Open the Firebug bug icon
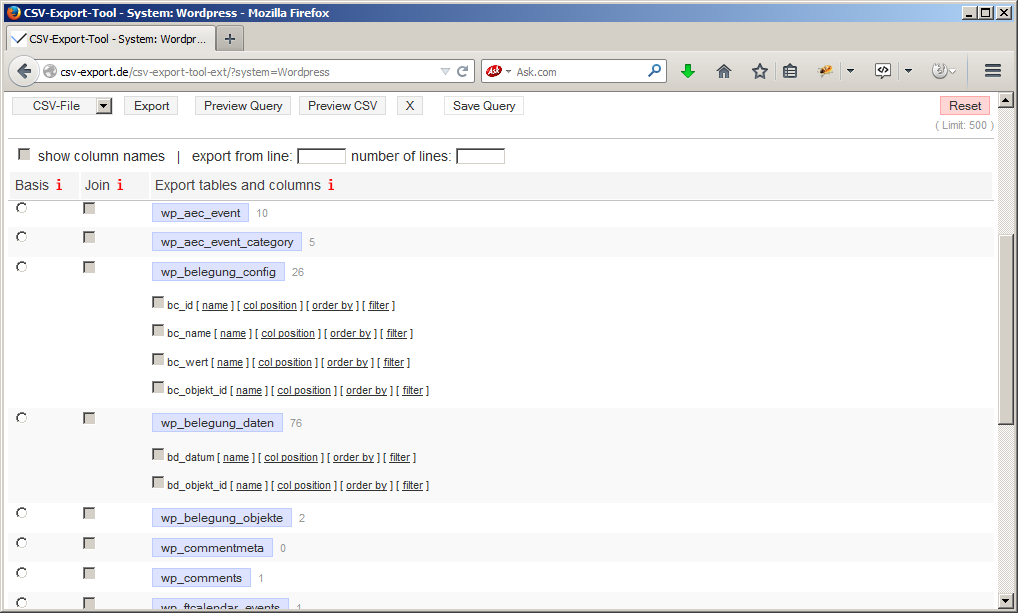The height and width of the screenshot is (613, 1018). pos(825,71)
